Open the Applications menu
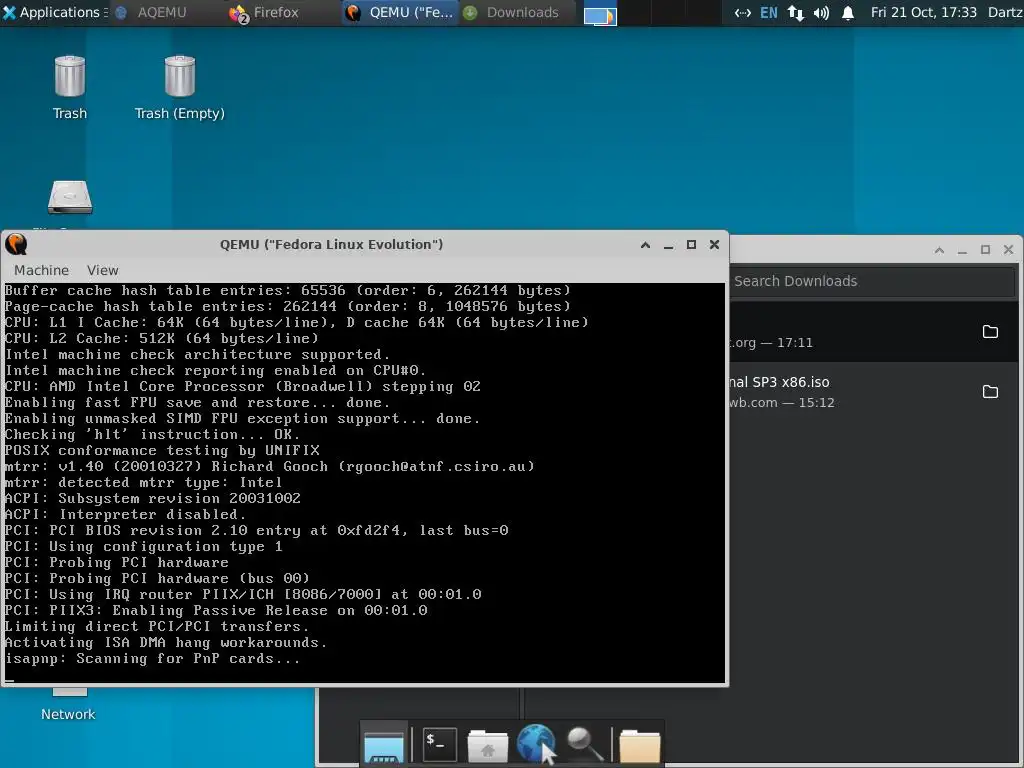The width and height of the screenshot is (1024, 768). pos(52,12)
